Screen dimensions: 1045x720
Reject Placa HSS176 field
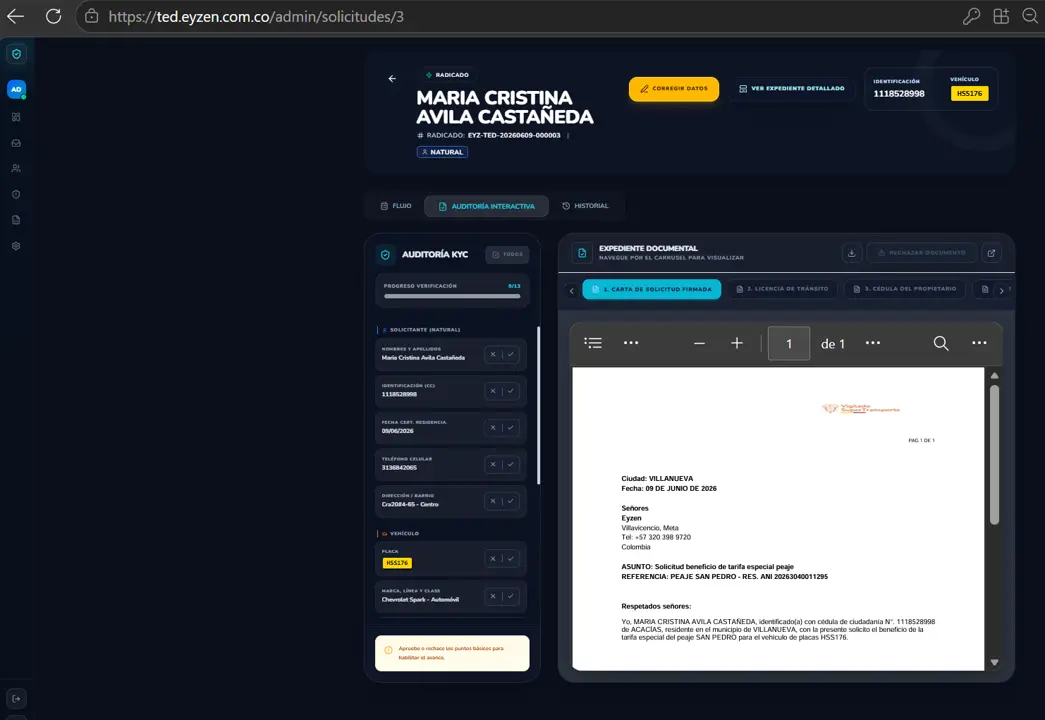click(493, 559)
